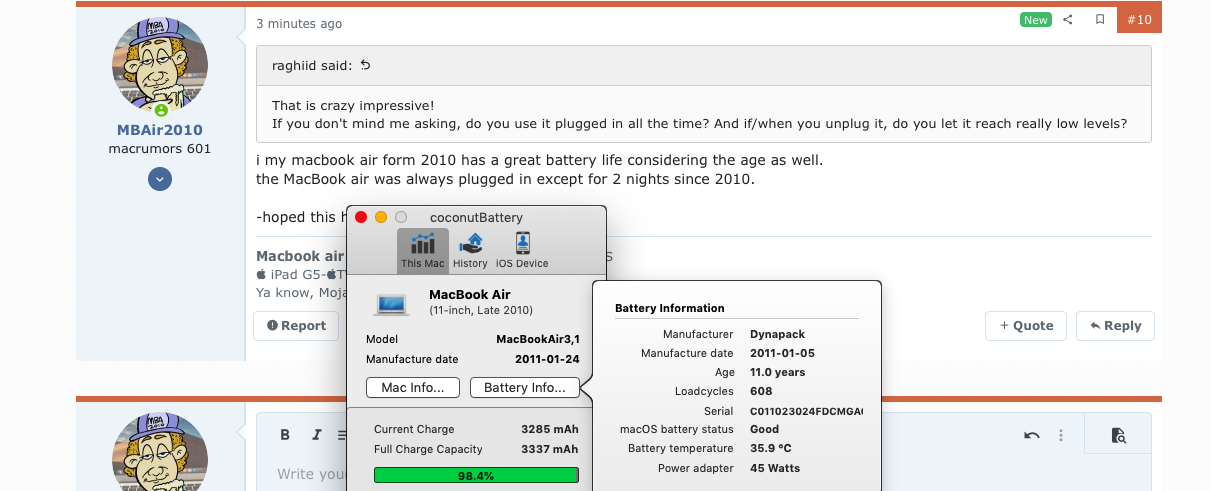Click the 98.4% charge progress bar
This screenshot has height=491, width=1210.
pos(476,476)
